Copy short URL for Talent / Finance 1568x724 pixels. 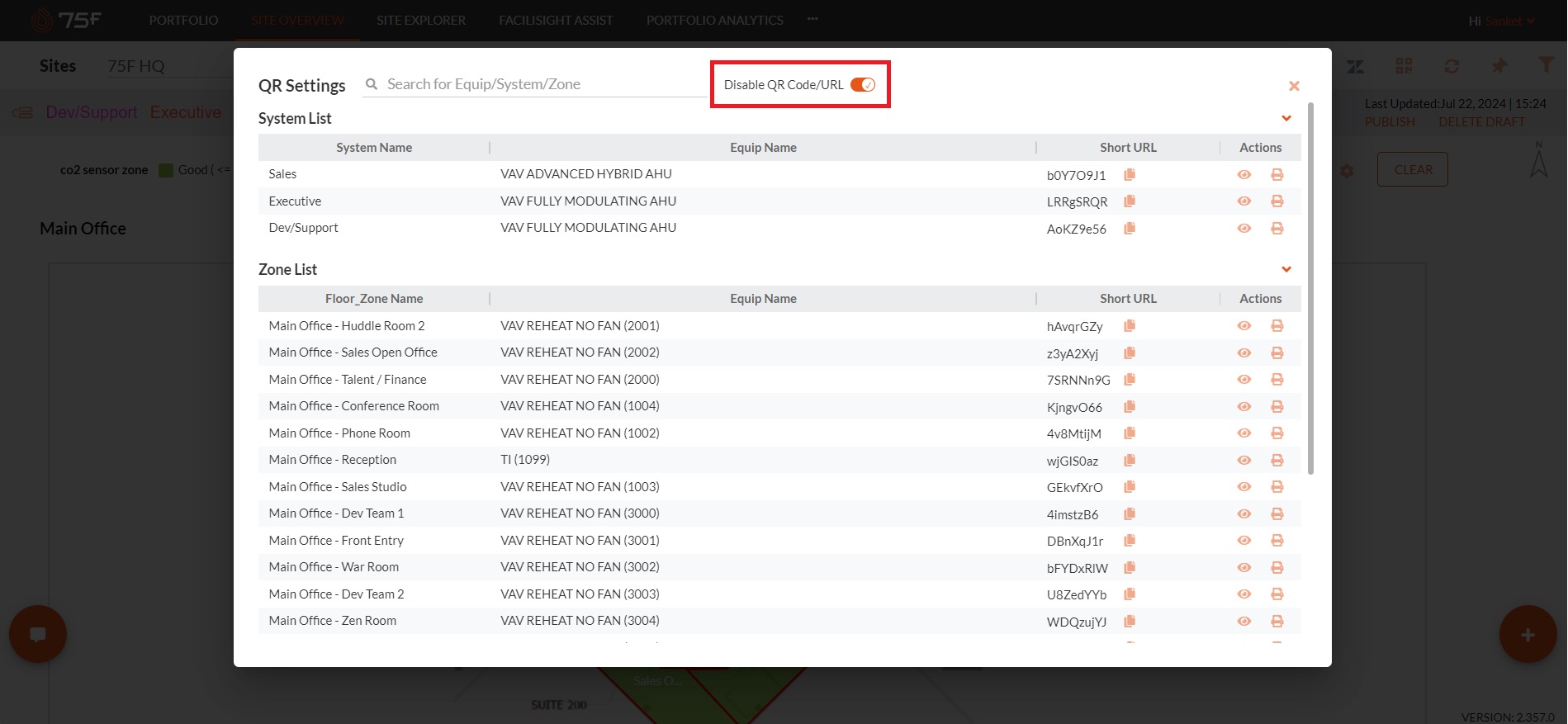point(1130,380)
